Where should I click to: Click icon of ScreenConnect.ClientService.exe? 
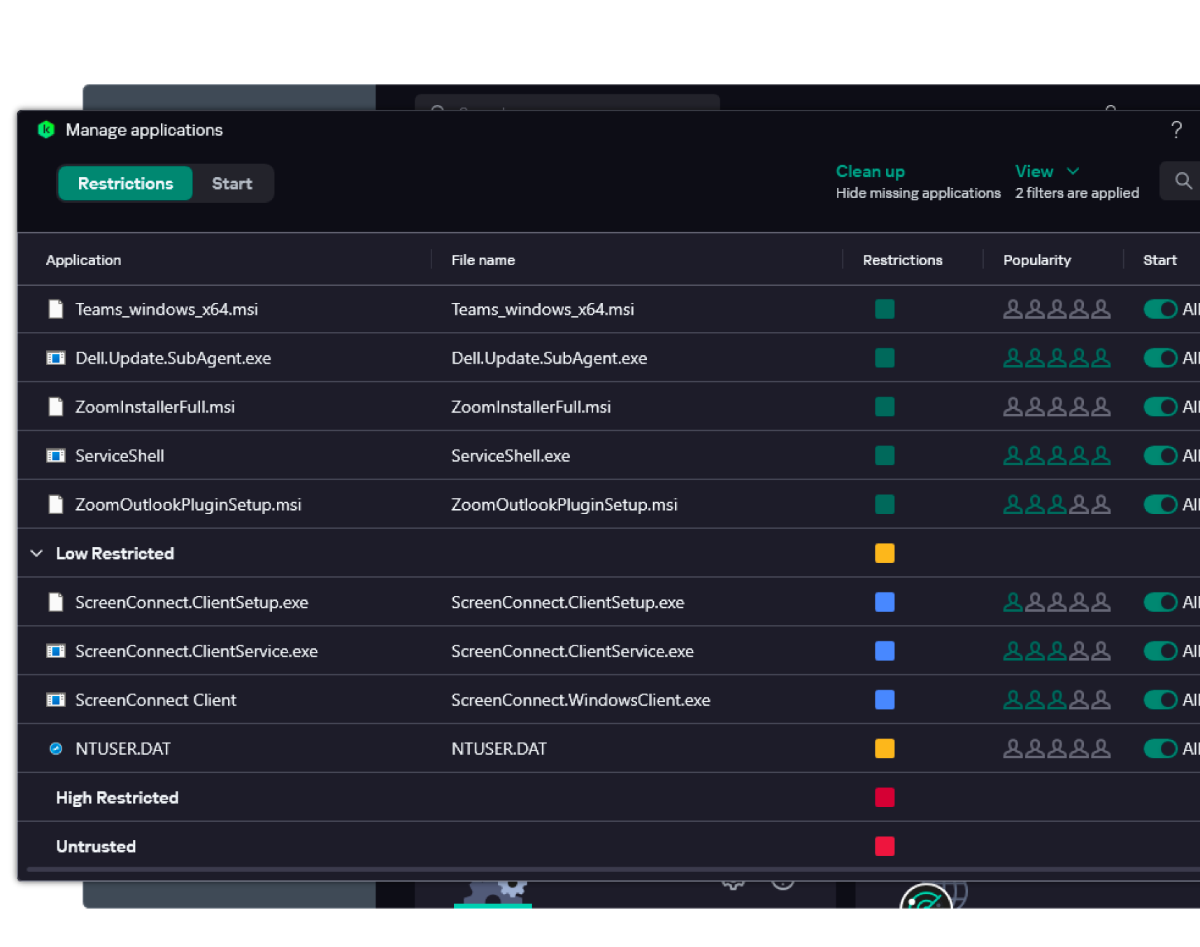pos(56,652)
